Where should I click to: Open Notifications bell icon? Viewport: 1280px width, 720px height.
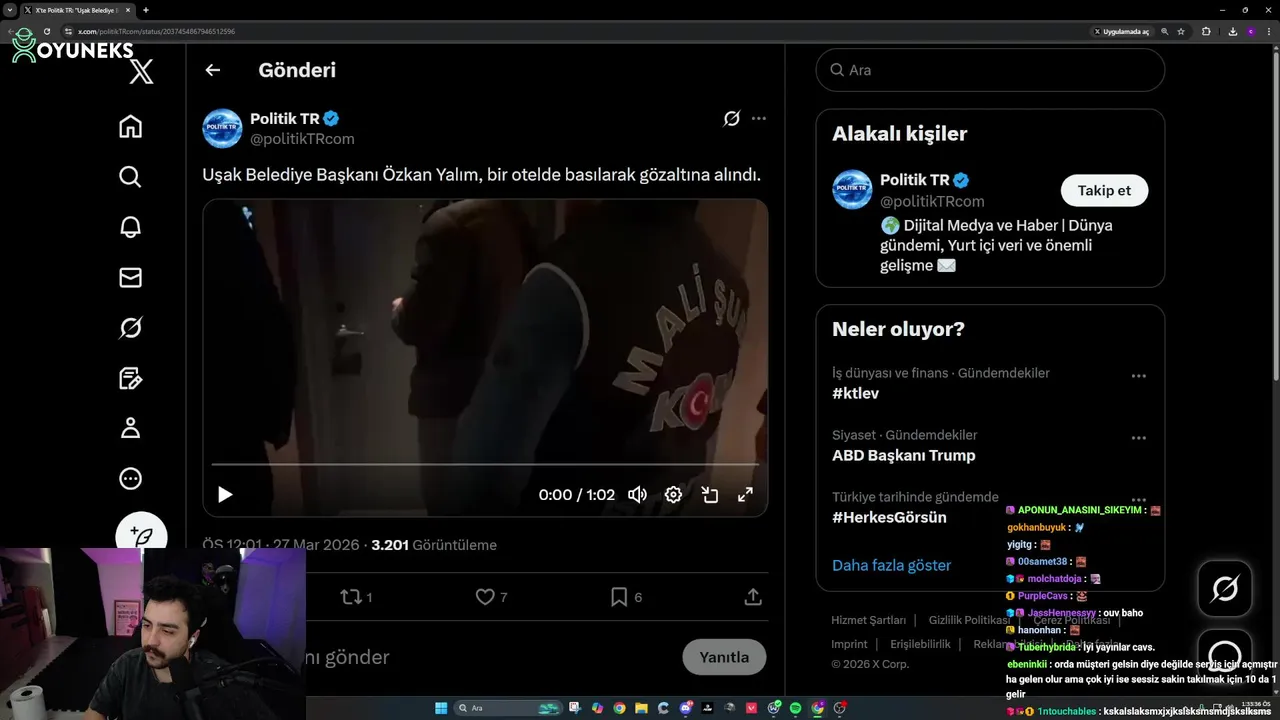pyautogui.click(x=130, y=227)
